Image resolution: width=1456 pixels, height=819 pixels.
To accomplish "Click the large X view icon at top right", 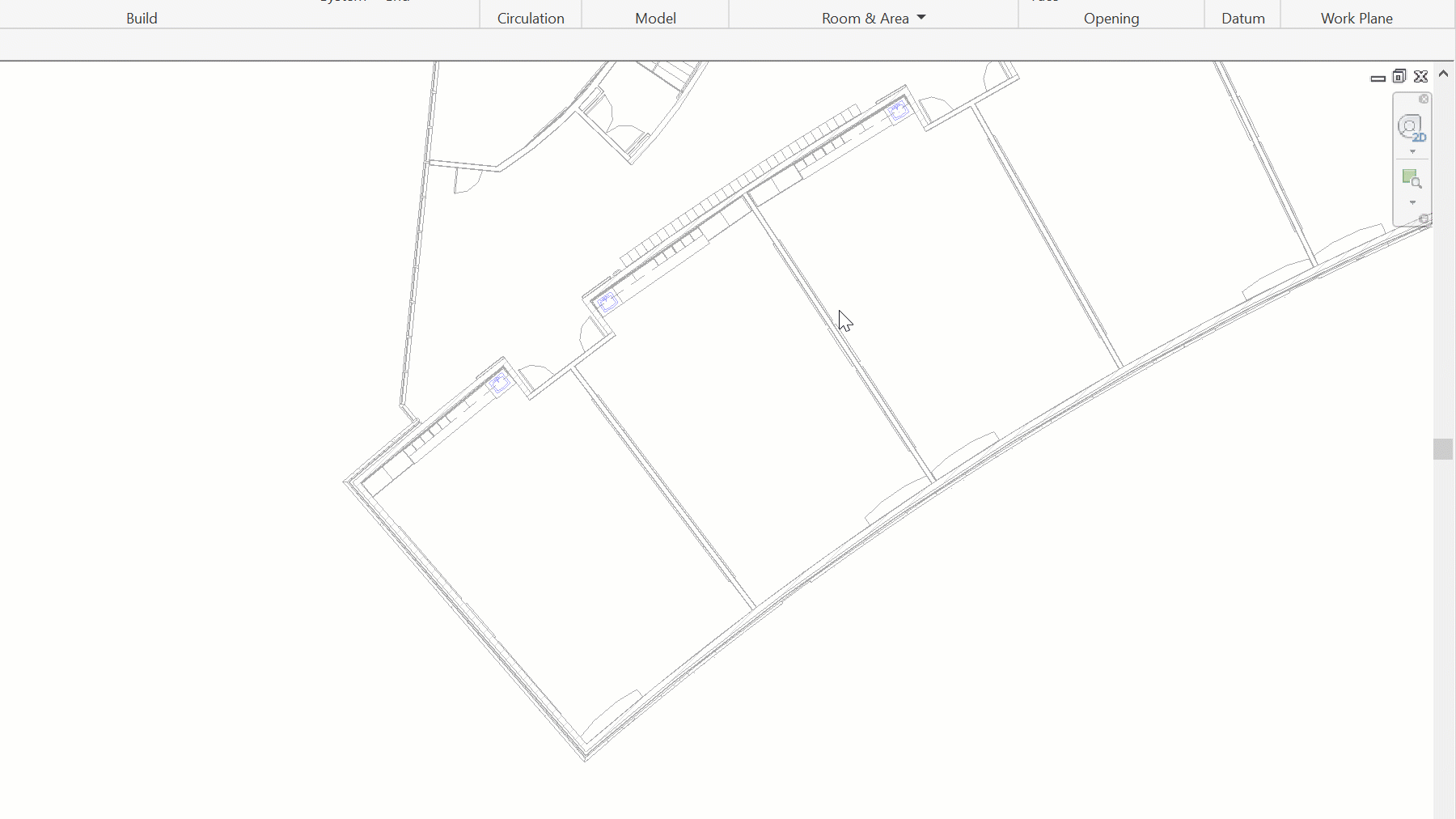I will (x=1420, y=77).
